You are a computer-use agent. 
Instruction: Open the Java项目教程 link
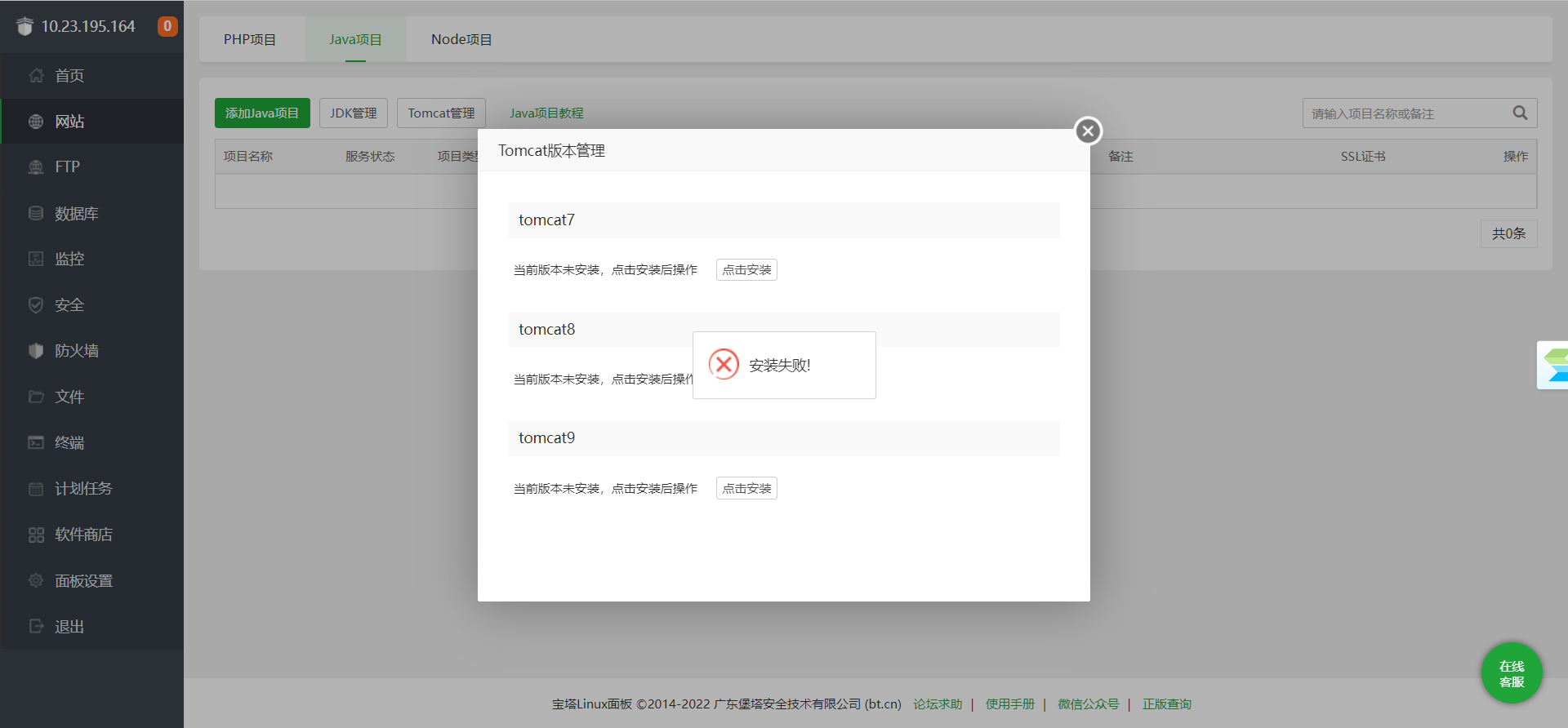pyautogui.click(x=546, y=113)
